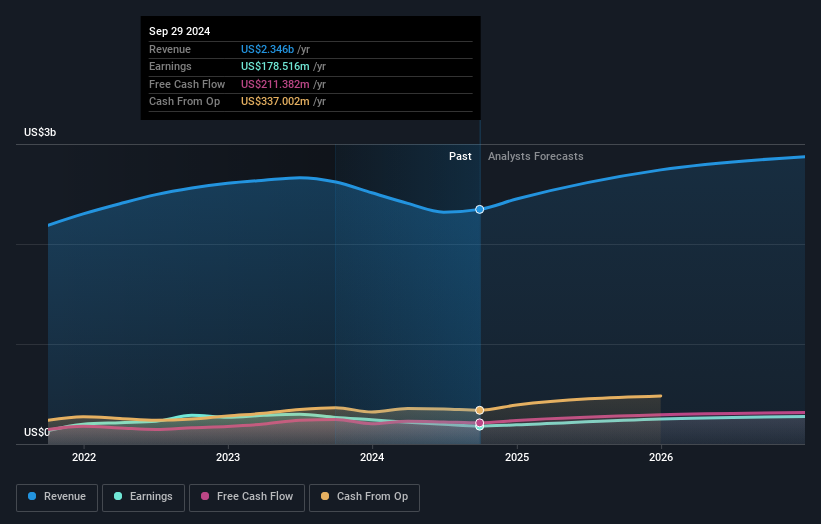The image size is (821, 524).
Task: Click the US$2.346b revenue value
Action: tap(267, 49)
